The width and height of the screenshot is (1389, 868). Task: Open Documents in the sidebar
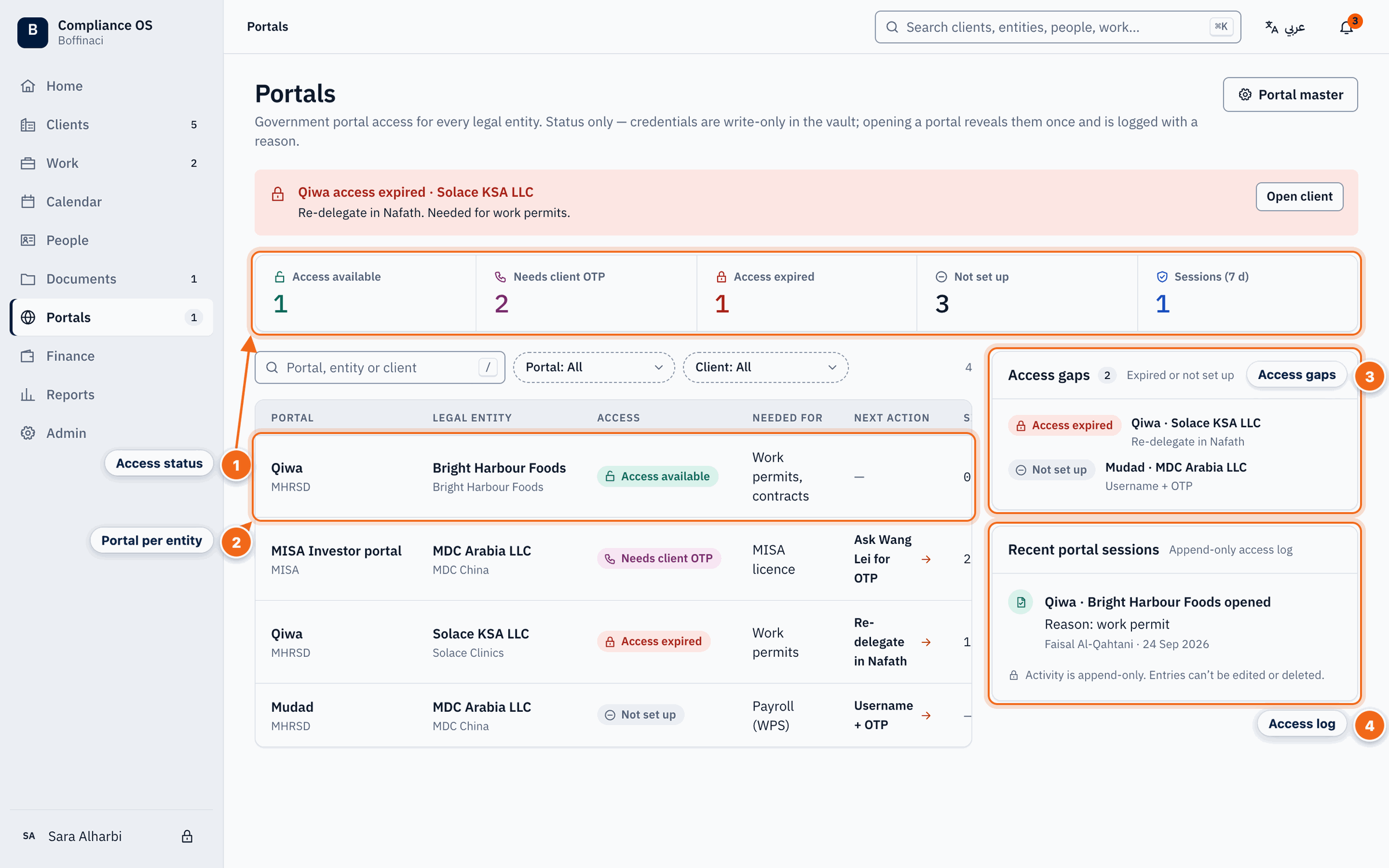tap(111, 279)
